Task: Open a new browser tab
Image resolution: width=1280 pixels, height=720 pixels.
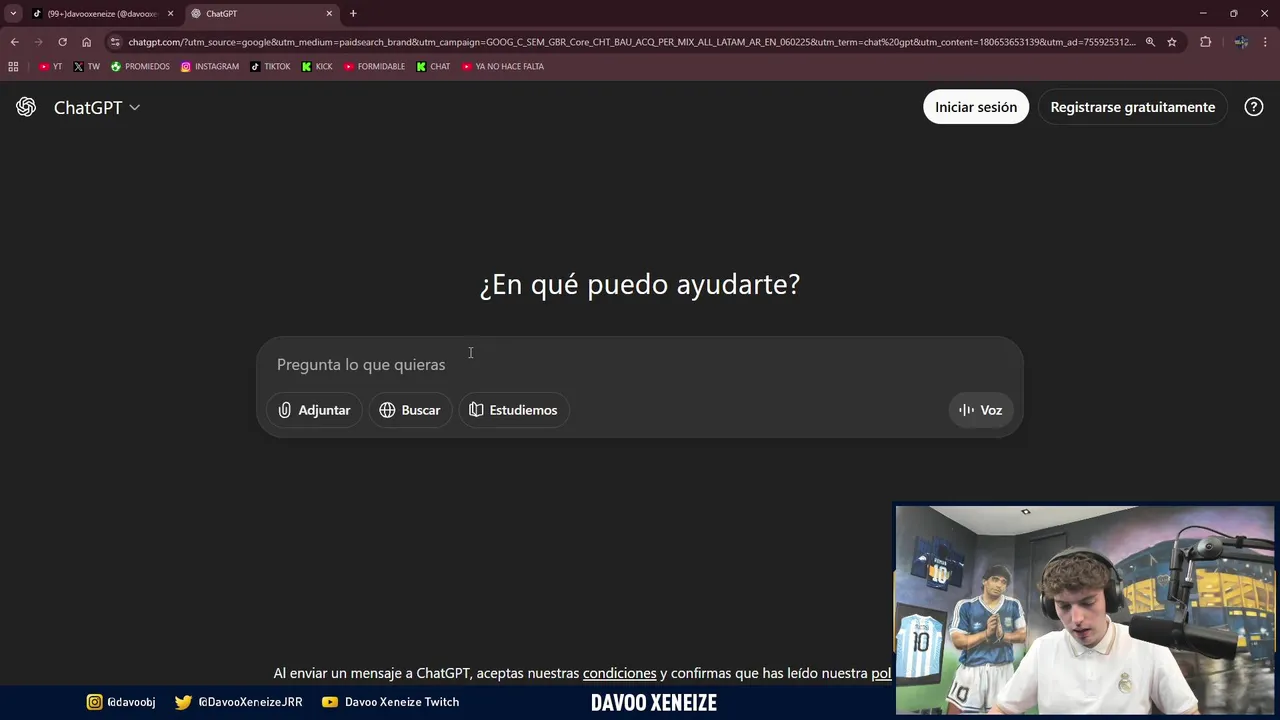Action: pyautogui.click(x=353, y=13)
